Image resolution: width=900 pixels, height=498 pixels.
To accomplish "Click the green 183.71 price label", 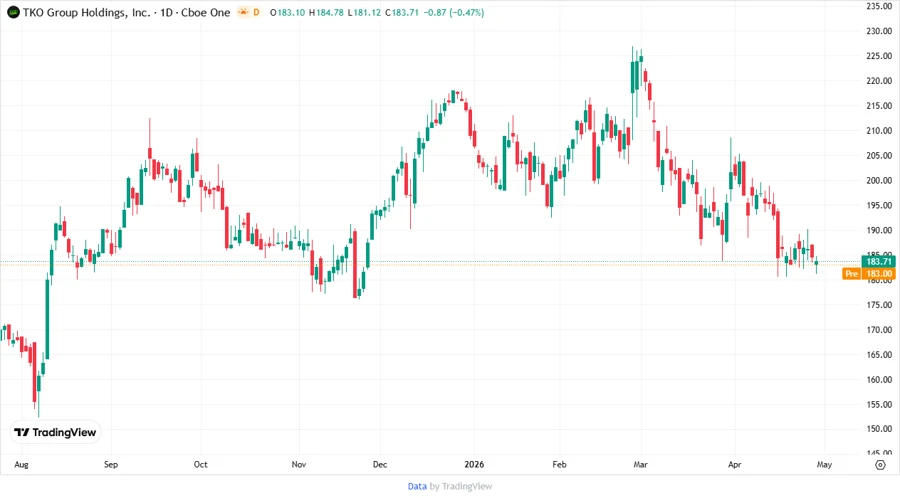I will click(878, 262).
